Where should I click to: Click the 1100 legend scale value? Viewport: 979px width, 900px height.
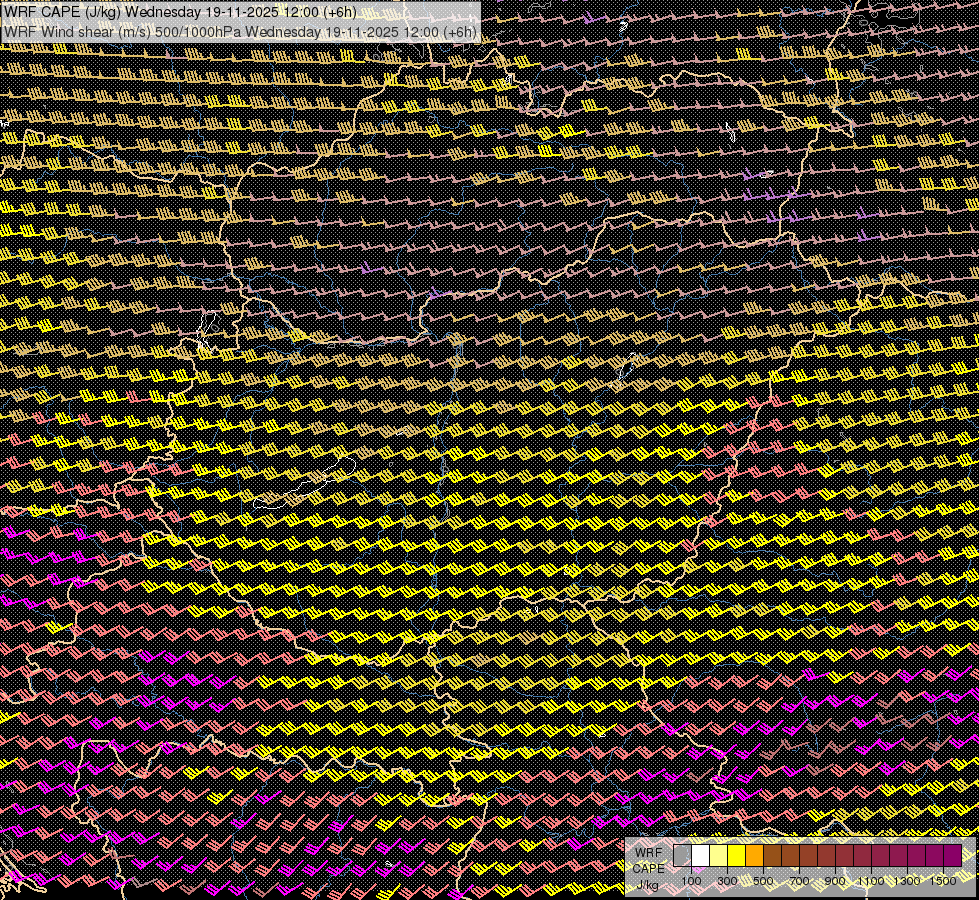pyautogui.click(x=871, y=881)
